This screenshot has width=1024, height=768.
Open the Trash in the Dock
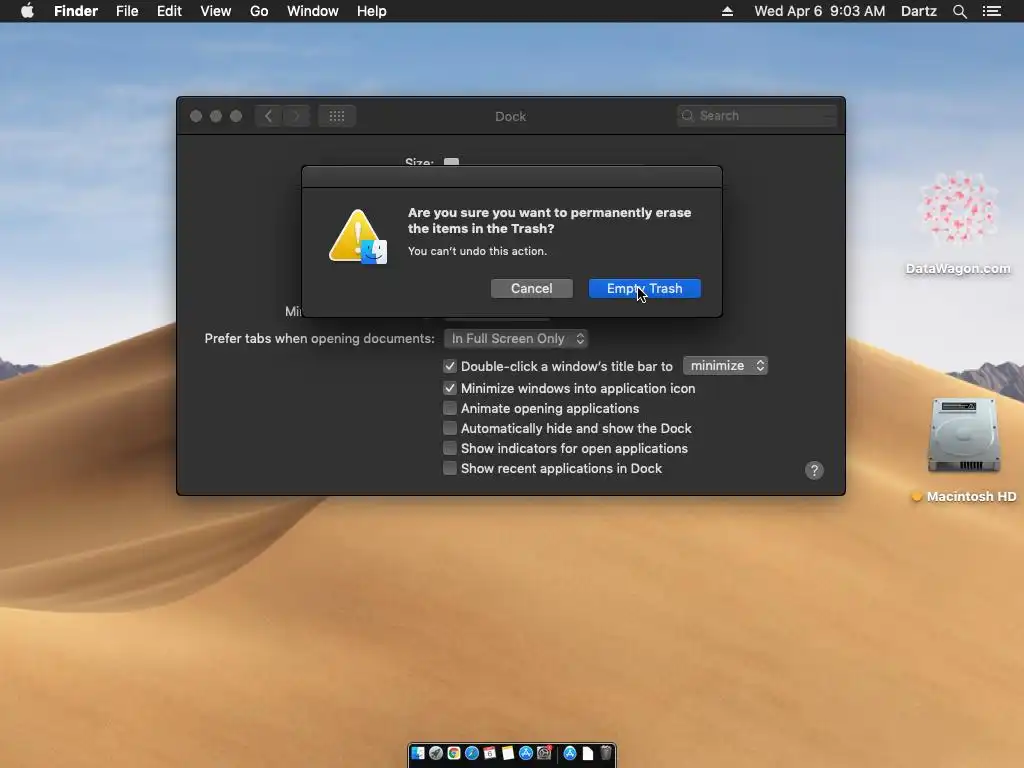606,753
